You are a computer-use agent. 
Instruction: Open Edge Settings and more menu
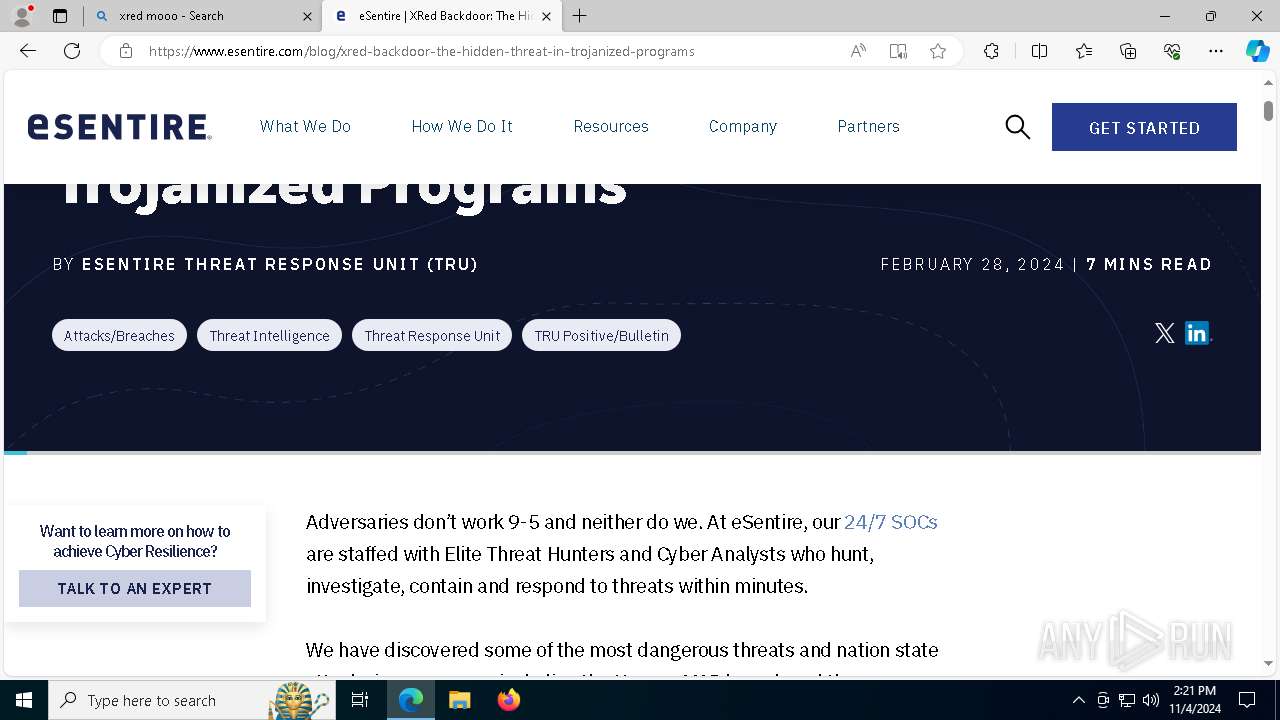(x=1216, y=51)
